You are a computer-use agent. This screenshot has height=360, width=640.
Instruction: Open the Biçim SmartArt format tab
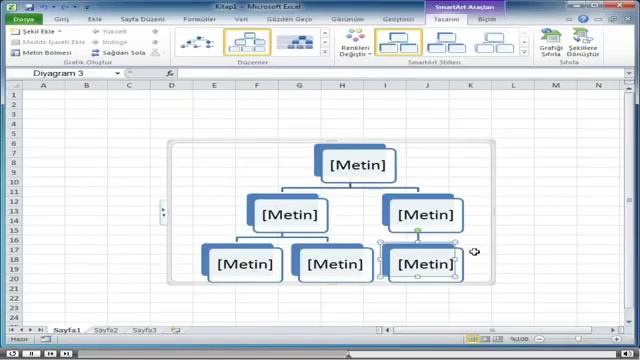tap(487, 19)
